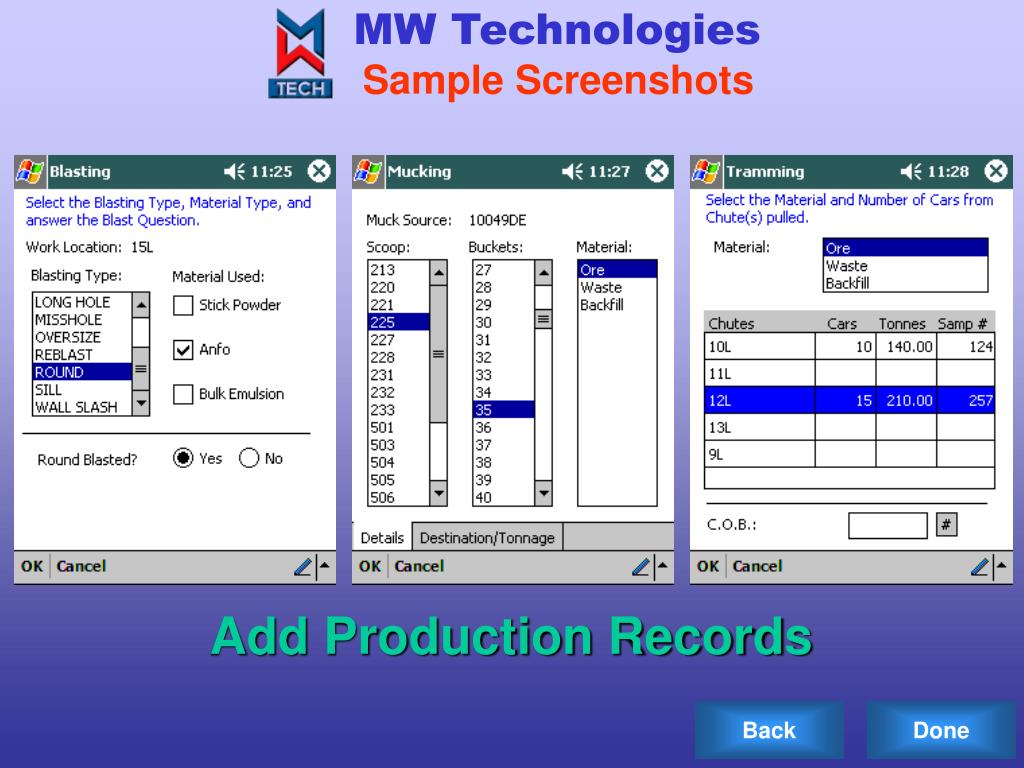The width and height of the screenshot is (1024, 768).
Task: Grab Scoop list scrollbar thumb
Action: coord(438,354)
